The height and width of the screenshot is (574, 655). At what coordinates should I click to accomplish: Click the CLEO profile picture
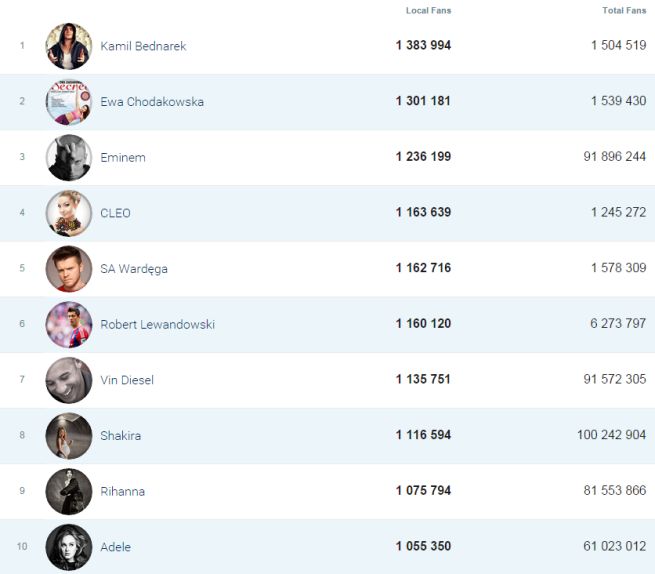(68, 213)
